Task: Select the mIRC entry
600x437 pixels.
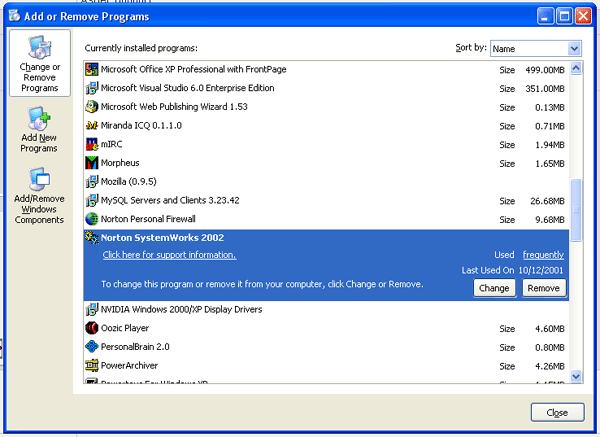Action: [x=326, y=145]
